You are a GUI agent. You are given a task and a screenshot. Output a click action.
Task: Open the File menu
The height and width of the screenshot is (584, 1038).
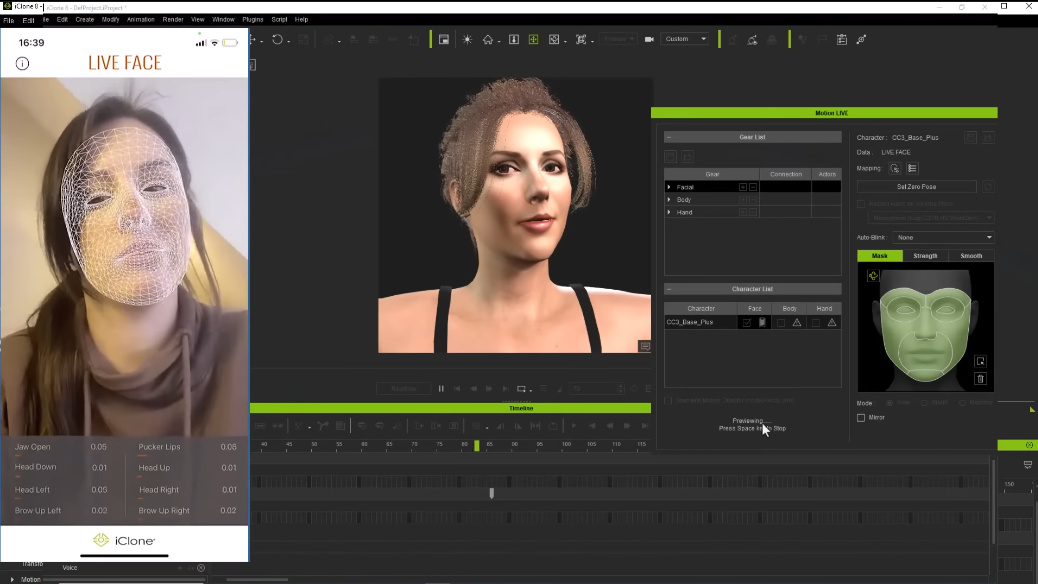(9, 20)
